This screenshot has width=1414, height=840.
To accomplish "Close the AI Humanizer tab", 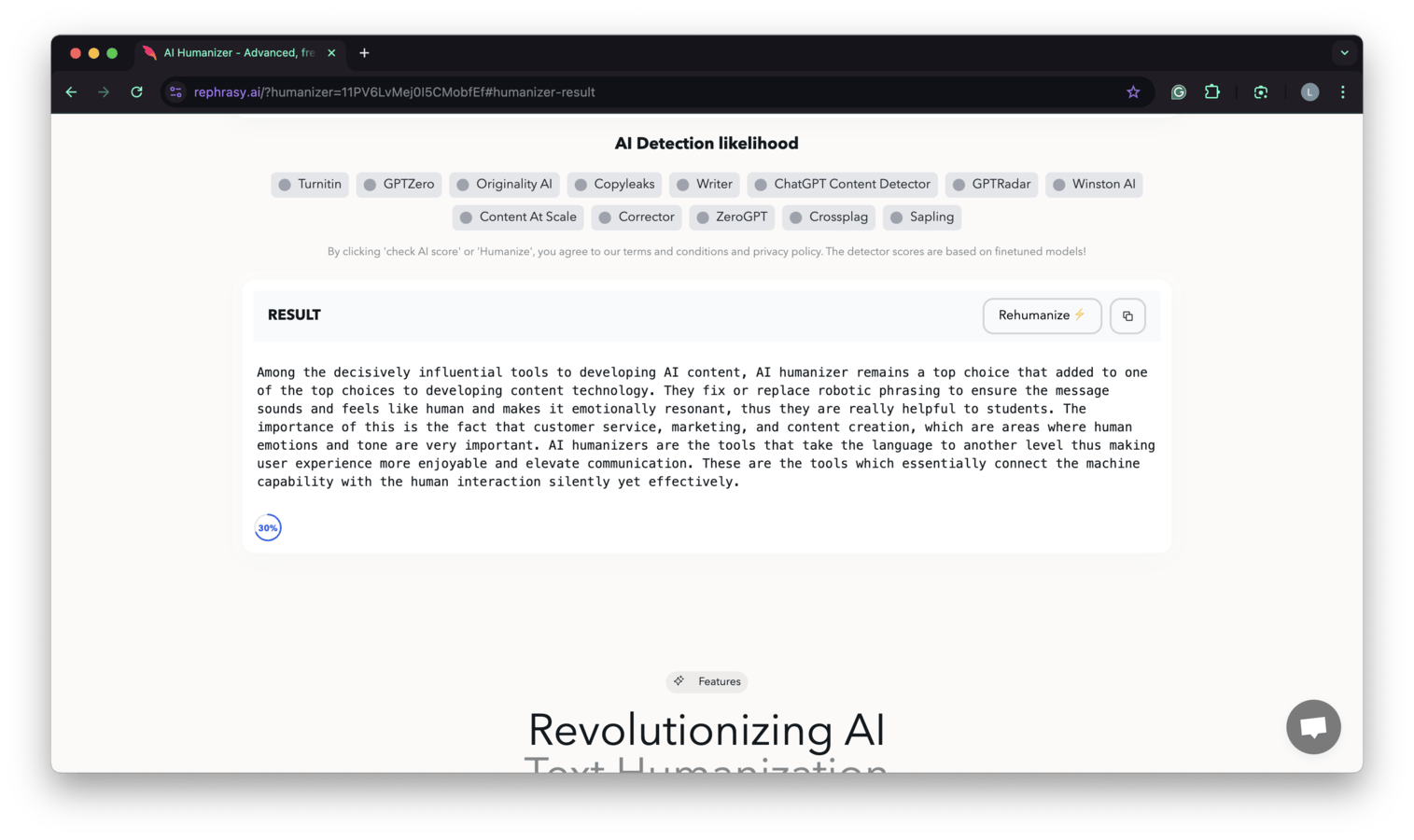I will 331,53.
